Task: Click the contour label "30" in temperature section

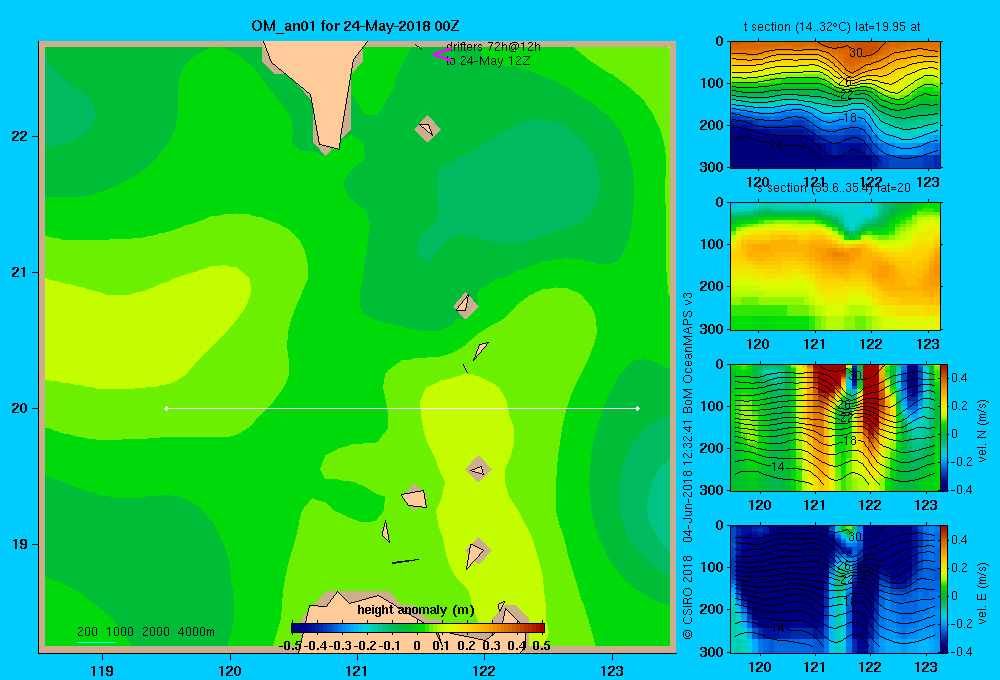Action: click(856, 53)
